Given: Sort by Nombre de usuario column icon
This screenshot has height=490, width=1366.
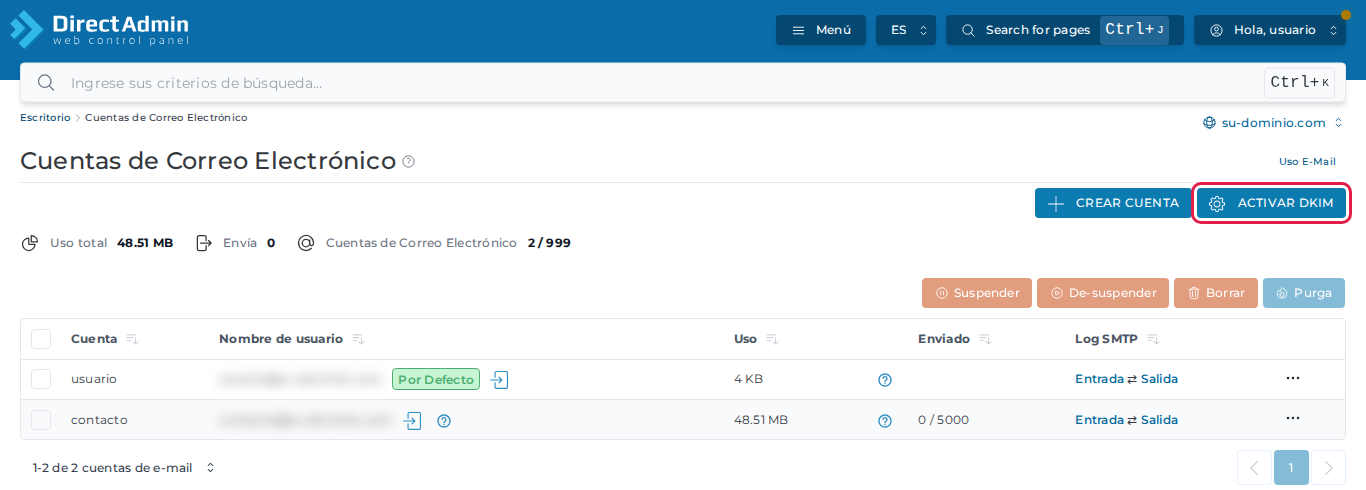Looking at the screenshot, I should [x=358, y=340].
